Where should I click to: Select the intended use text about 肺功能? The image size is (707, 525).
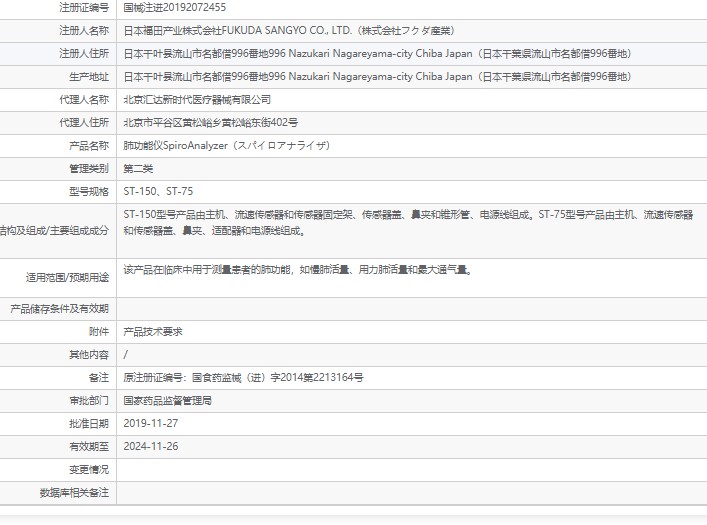298,270
